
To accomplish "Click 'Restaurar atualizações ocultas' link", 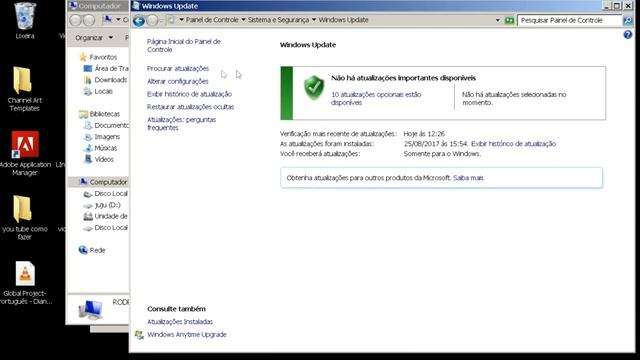I will click(191, 107).
